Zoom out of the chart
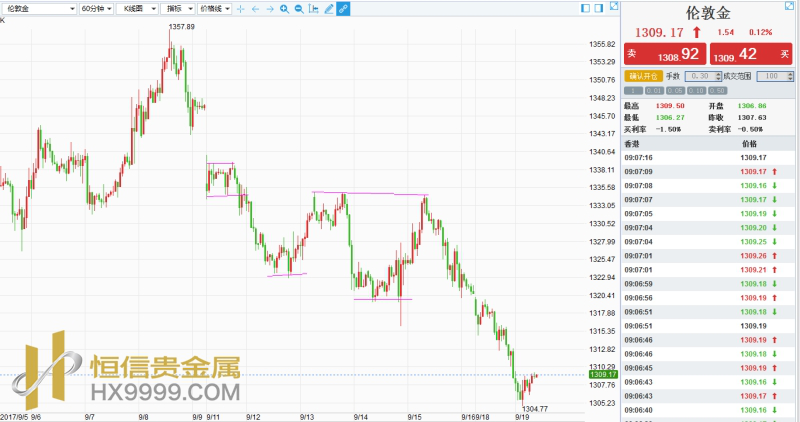Viewport: 800px width, 422px height. [299, 9]
